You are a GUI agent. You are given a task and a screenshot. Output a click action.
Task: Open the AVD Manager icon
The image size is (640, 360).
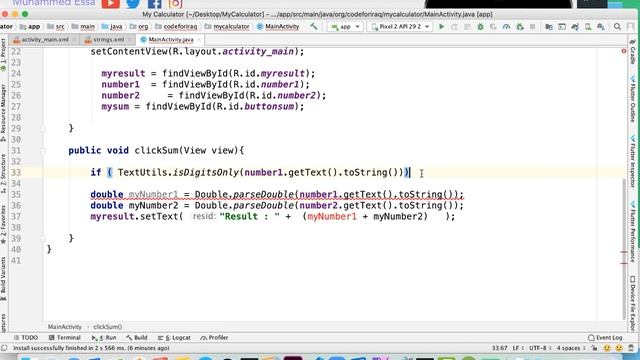pos(588,27)
